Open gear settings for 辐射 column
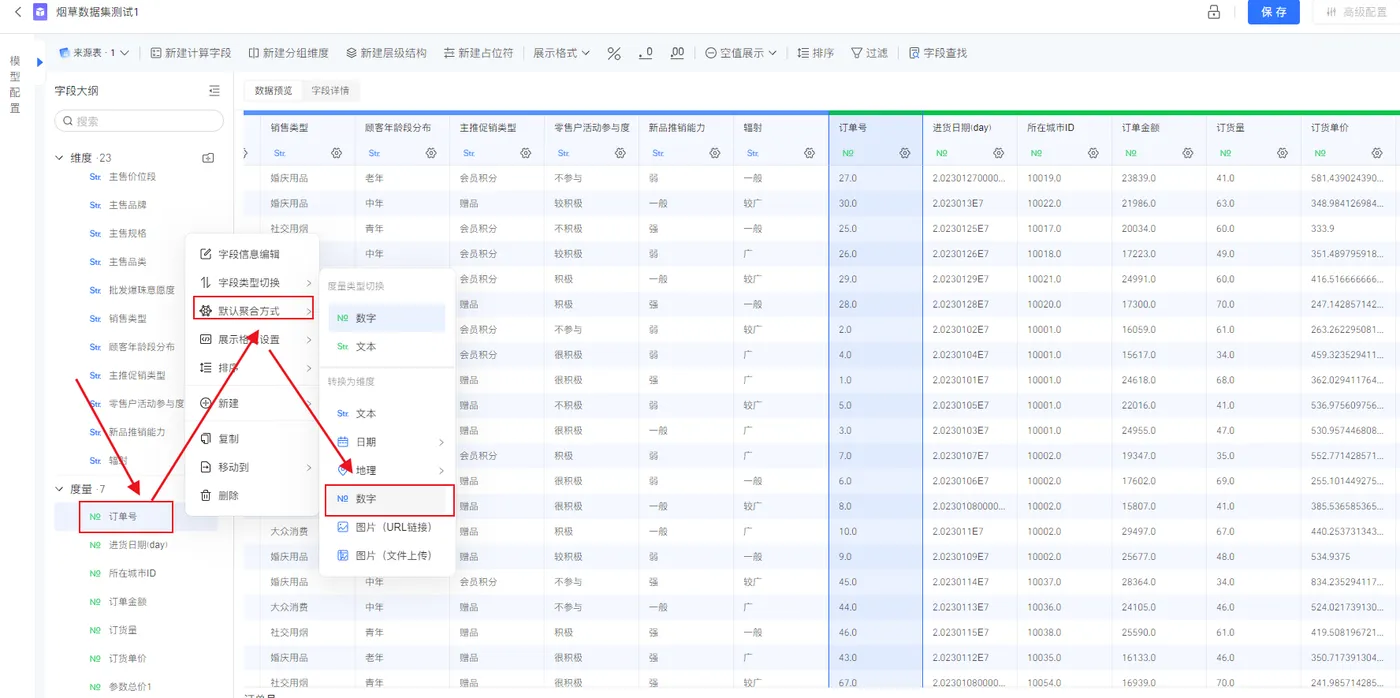1400x698 pixels. tap(809, 153)
